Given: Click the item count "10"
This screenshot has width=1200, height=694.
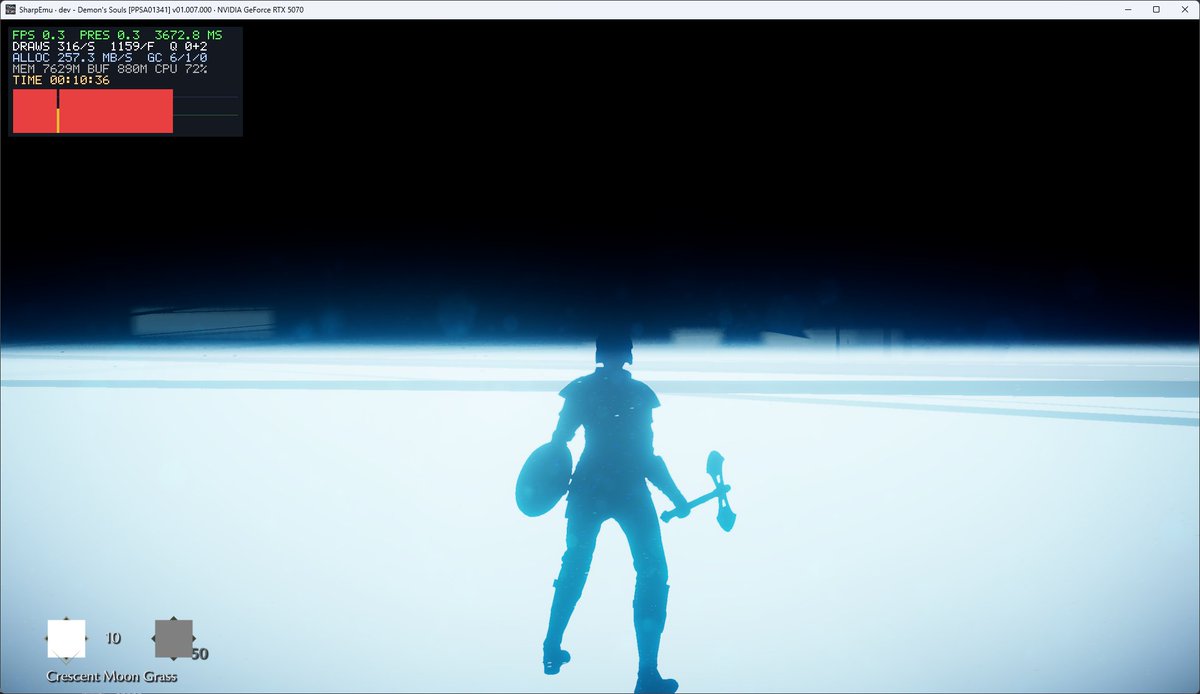Looking at the screenshot, I should pyautogui.click(x=113, y=638).
